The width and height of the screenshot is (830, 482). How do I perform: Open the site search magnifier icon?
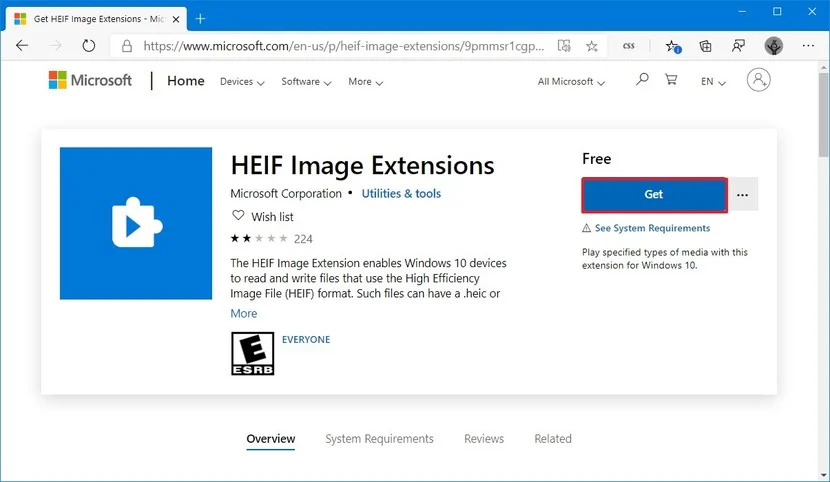[x=642, y=80]
